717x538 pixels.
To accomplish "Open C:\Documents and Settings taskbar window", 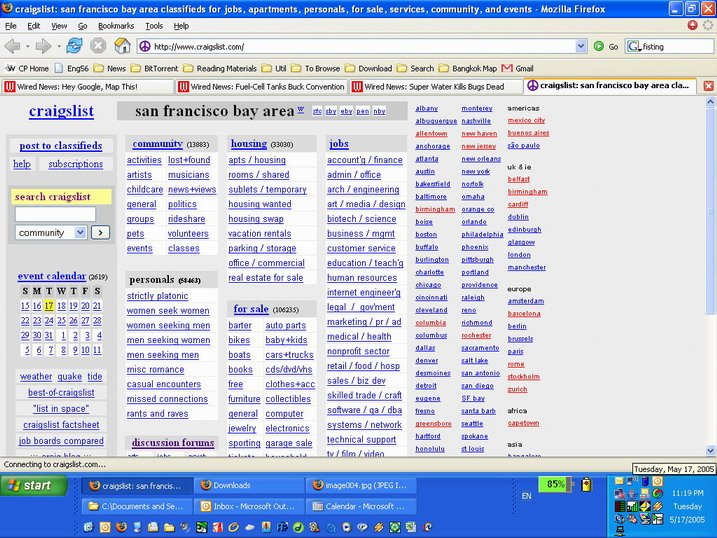I will (x=136, y=506).
